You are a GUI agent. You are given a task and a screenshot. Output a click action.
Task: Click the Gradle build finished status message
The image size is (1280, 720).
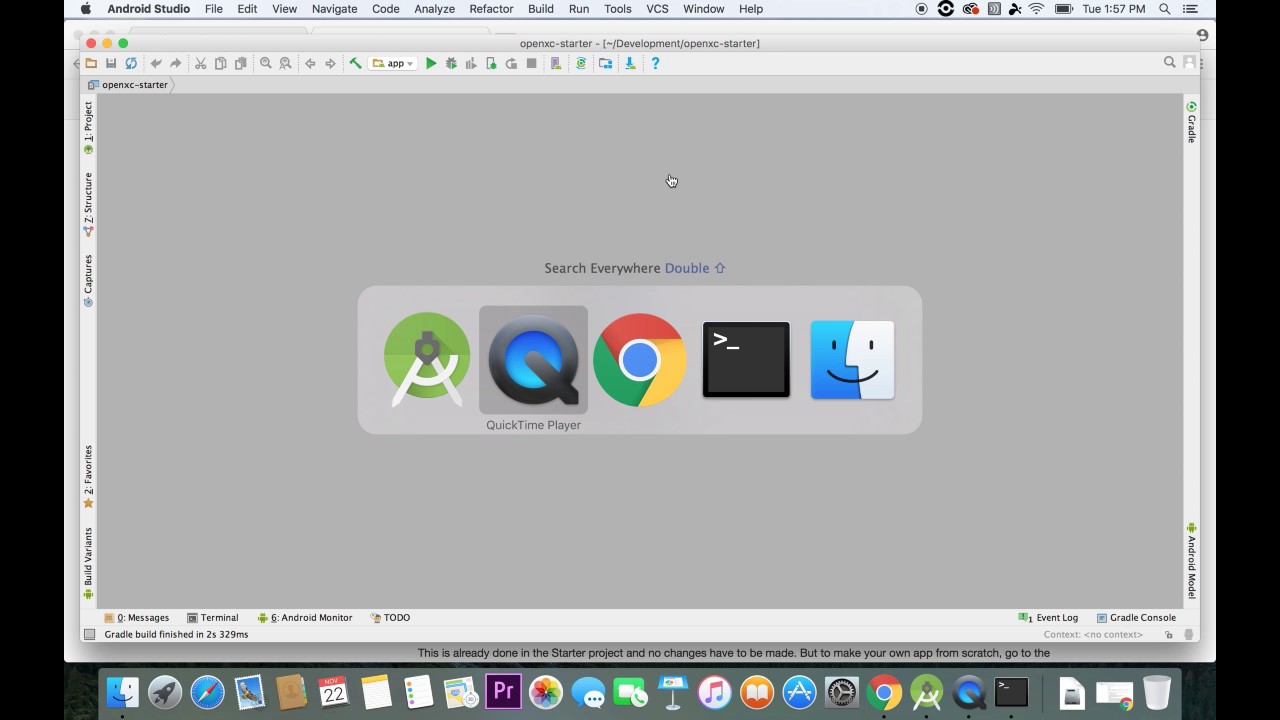(176, 635)
